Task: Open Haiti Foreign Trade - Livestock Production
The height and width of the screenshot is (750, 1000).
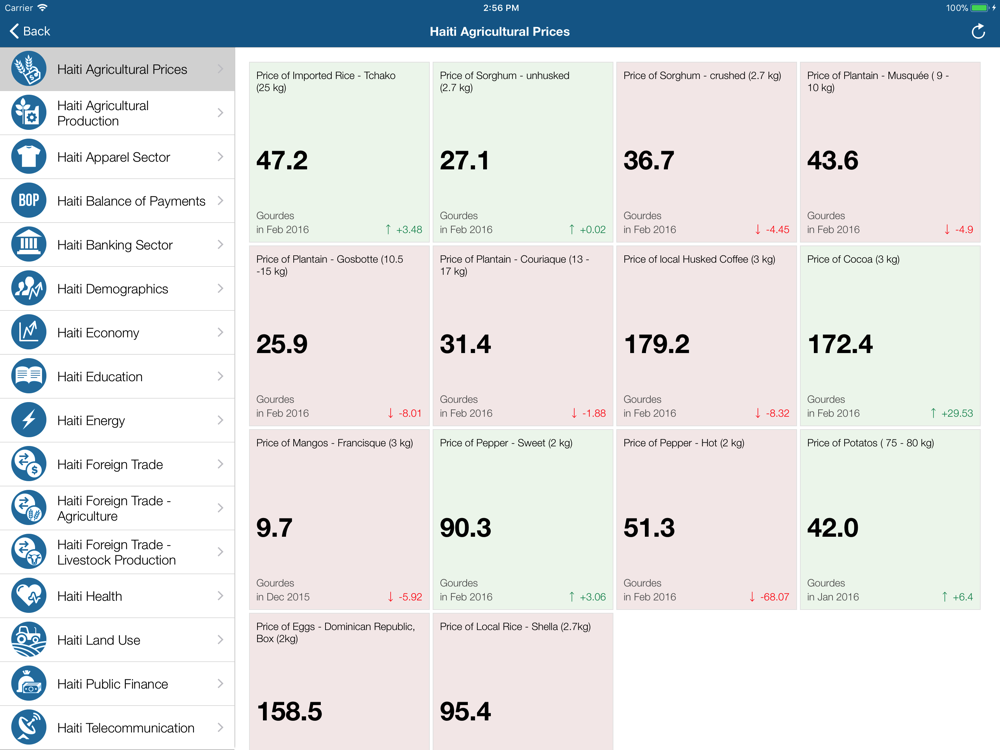Action: (x=118, y=552)
